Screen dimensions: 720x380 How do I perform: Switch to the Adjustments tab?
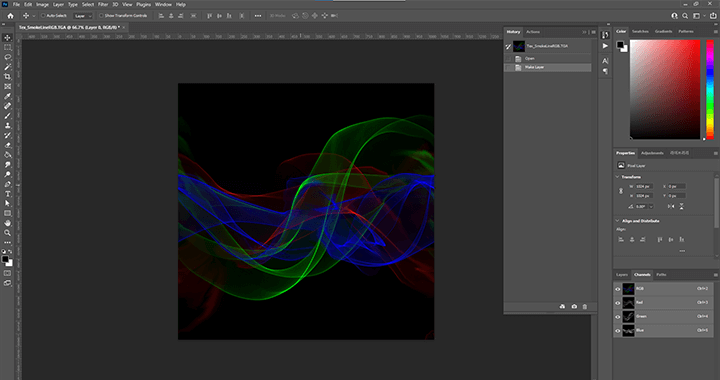tap(652, 153)
